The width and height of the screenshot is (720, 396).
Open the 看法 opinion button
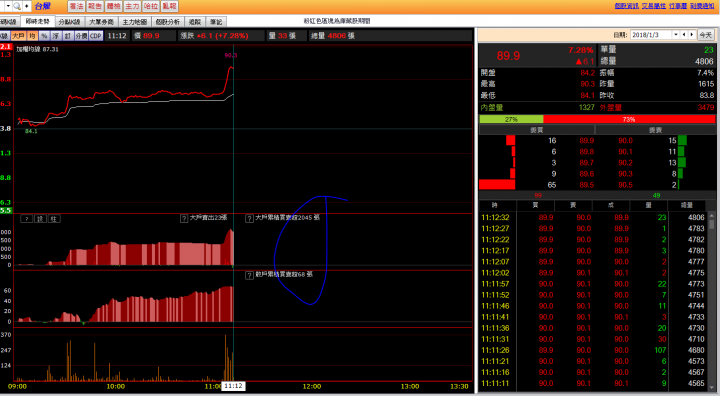76,6
